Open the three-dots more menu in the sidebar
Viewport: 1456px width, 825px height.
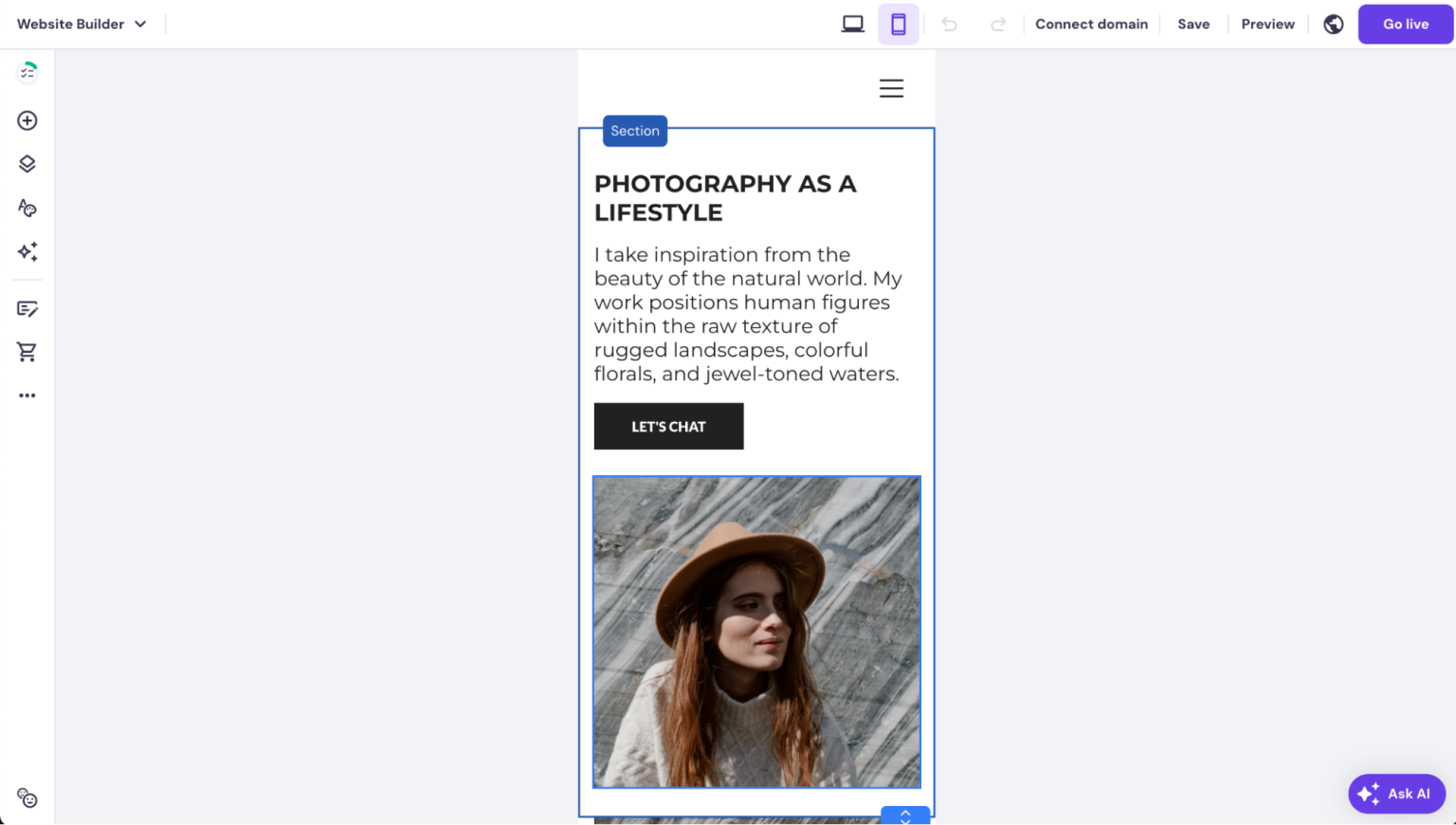tap(27, 394)
